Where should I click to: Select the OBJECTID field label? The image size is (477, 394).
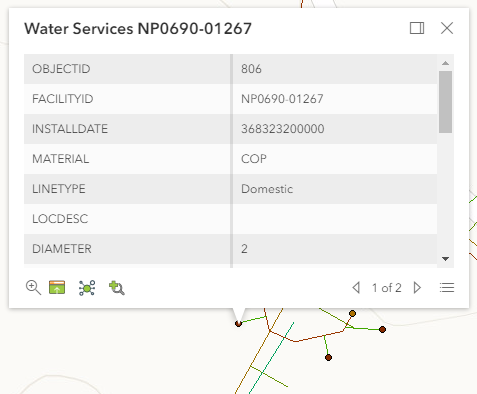click(x=61, y=69)
